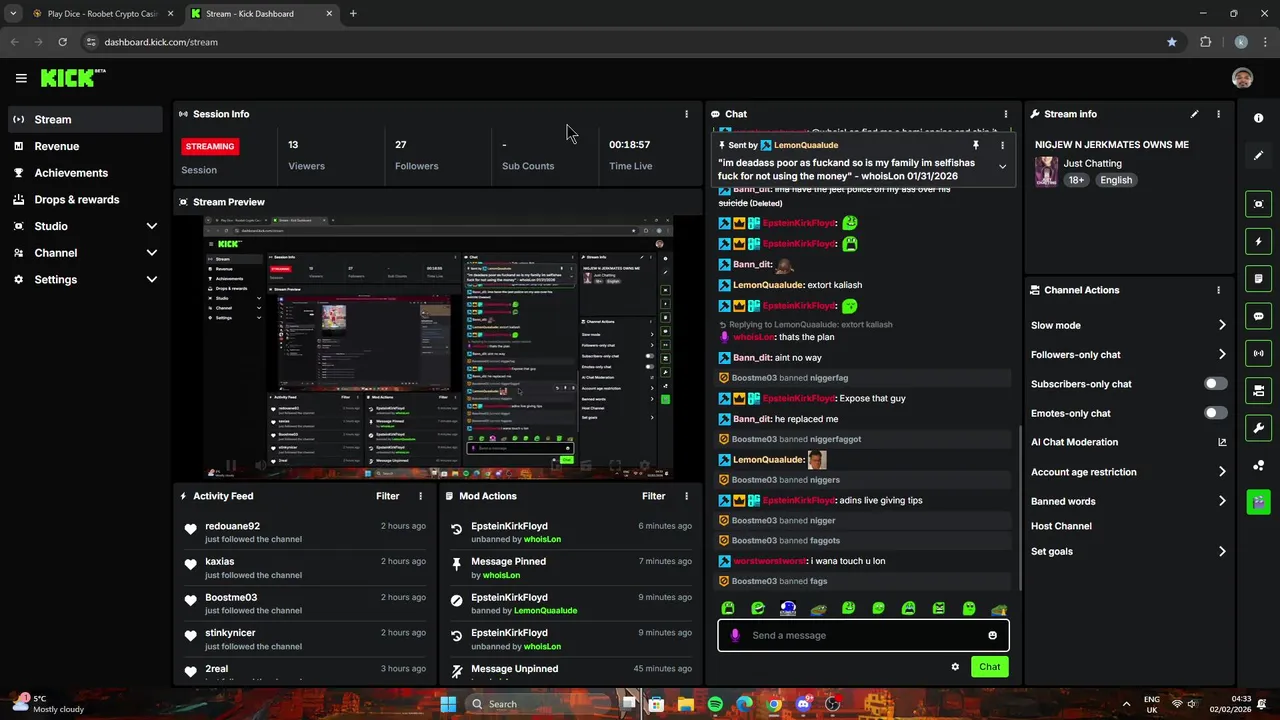Click the three-dots cluster icon in the right sidebar

click(x=1258, y=465)
